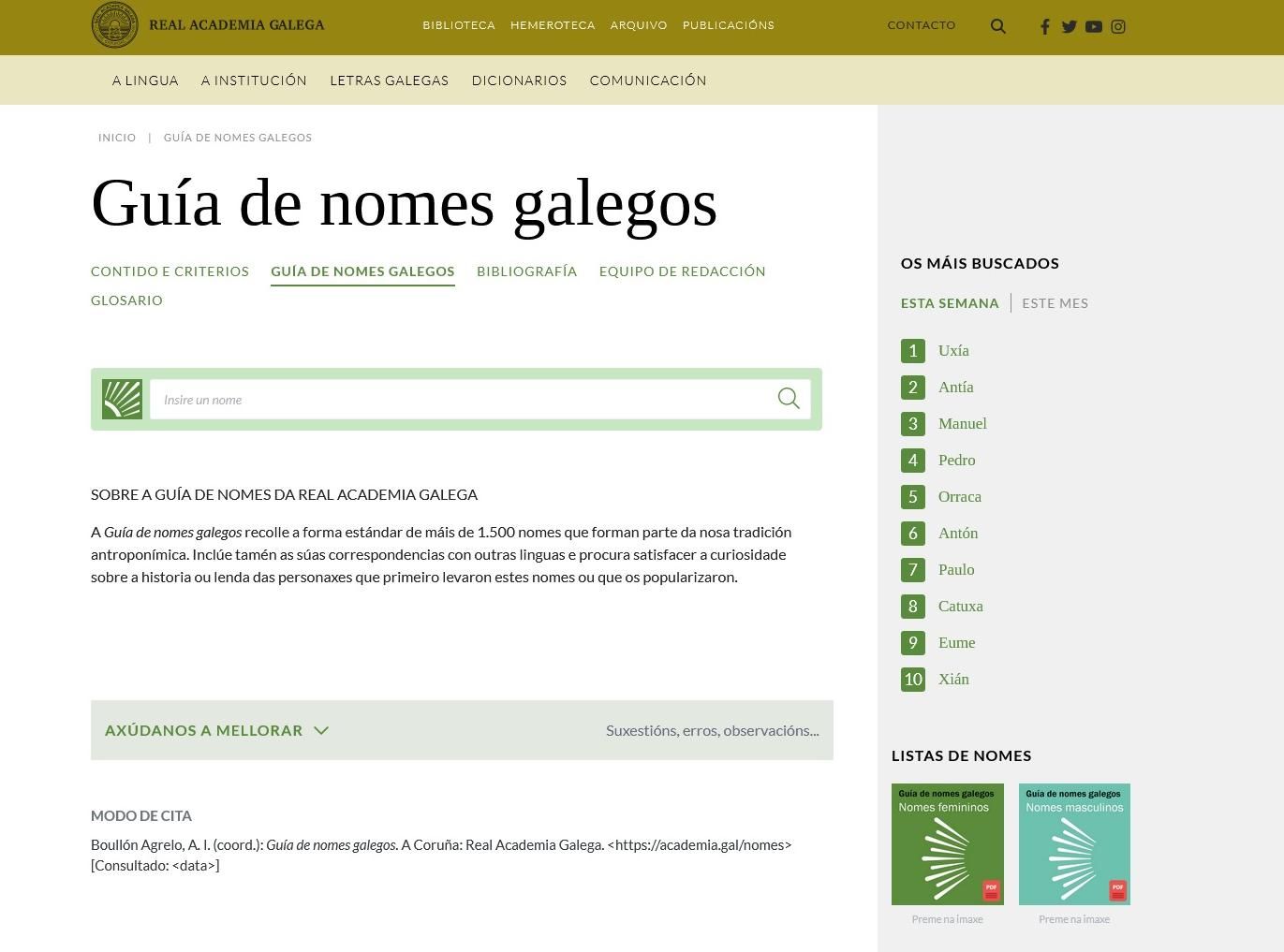Open the name Uxía

[953, 351]
